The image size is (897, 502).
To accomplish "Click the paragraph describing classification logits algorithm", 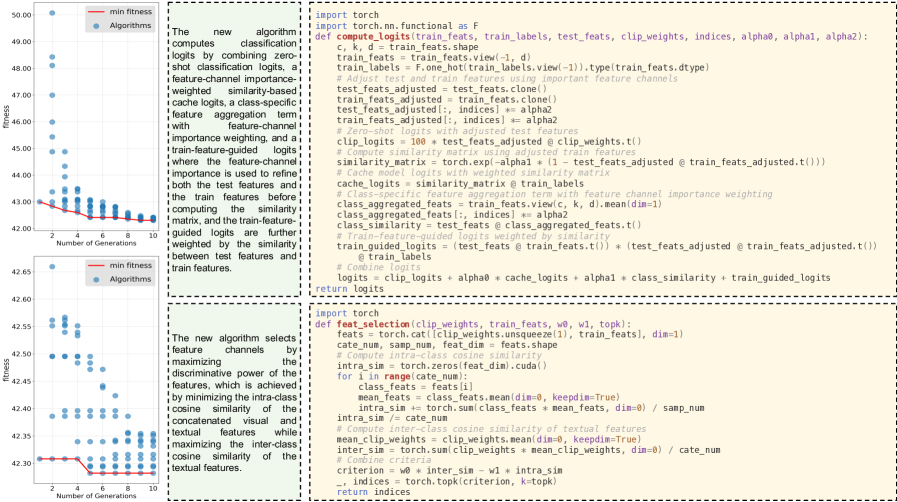I will [234, 150].
